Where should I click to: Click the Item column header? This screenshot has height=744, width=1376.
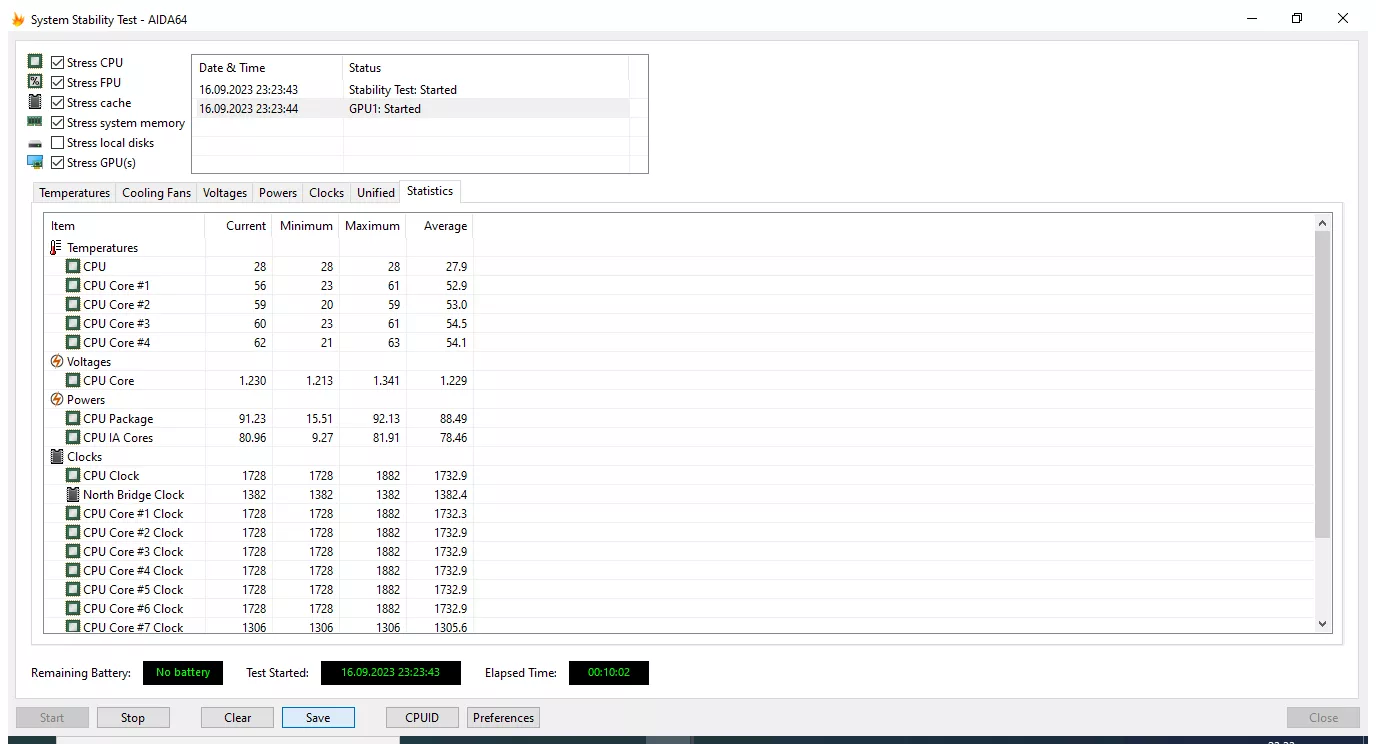coord(125,226)
